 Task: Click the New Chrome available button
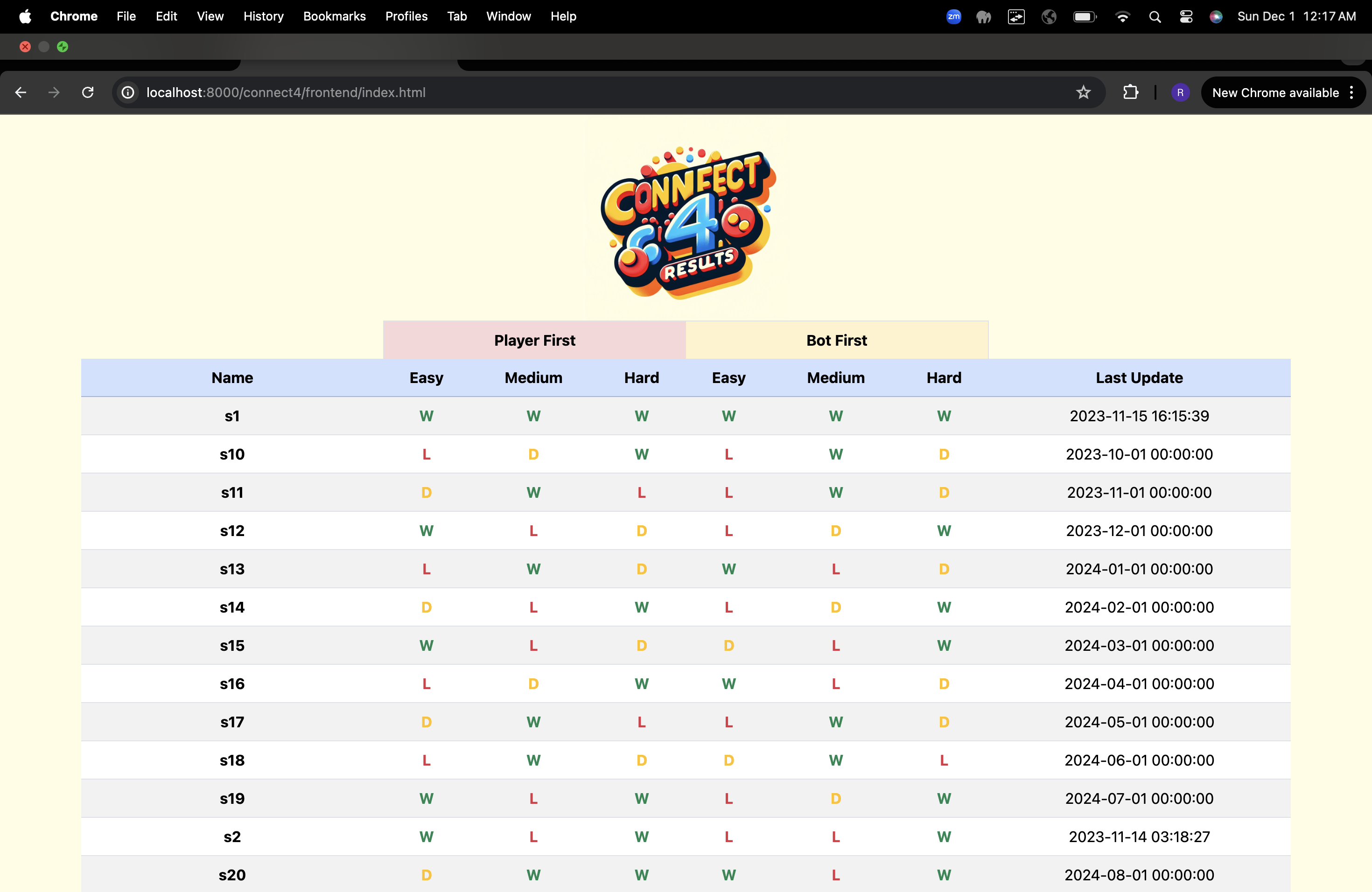click(x=1275, y=92)
